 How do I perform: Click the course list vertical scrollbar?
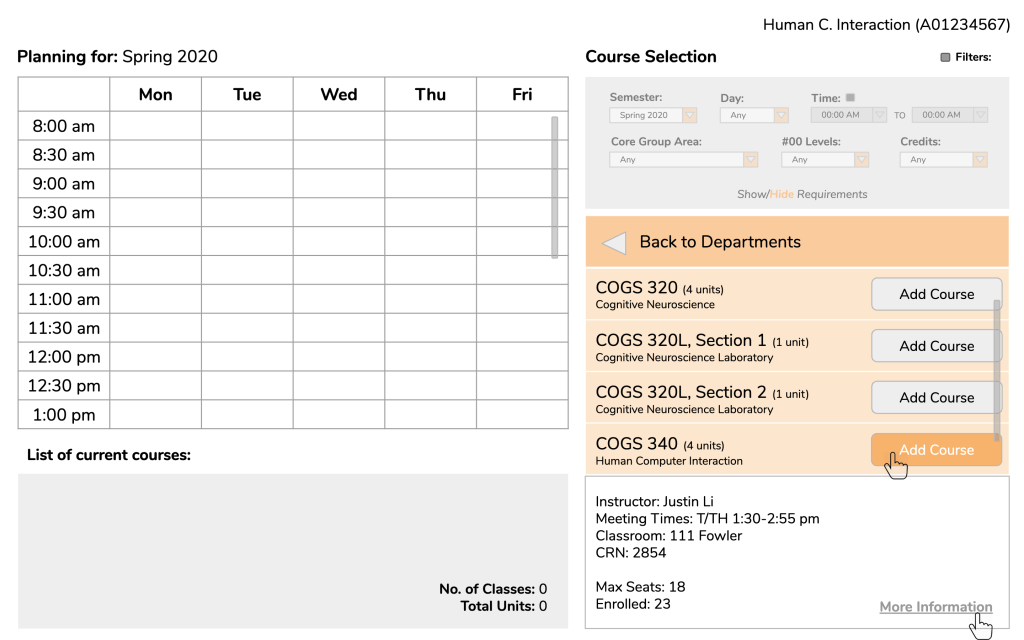tap(997, 370)
